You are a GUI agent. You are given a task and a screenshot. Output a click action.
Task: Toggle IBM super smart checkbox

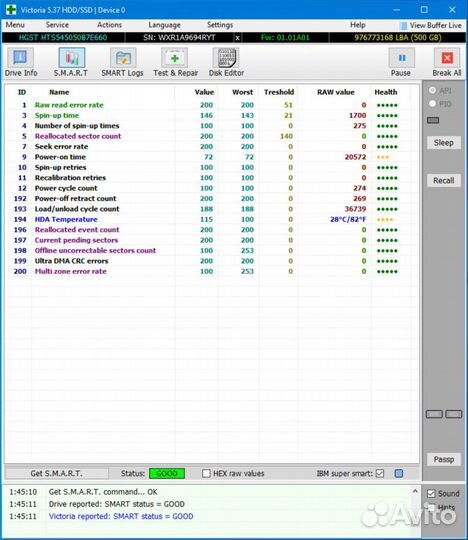click(380, 474)
